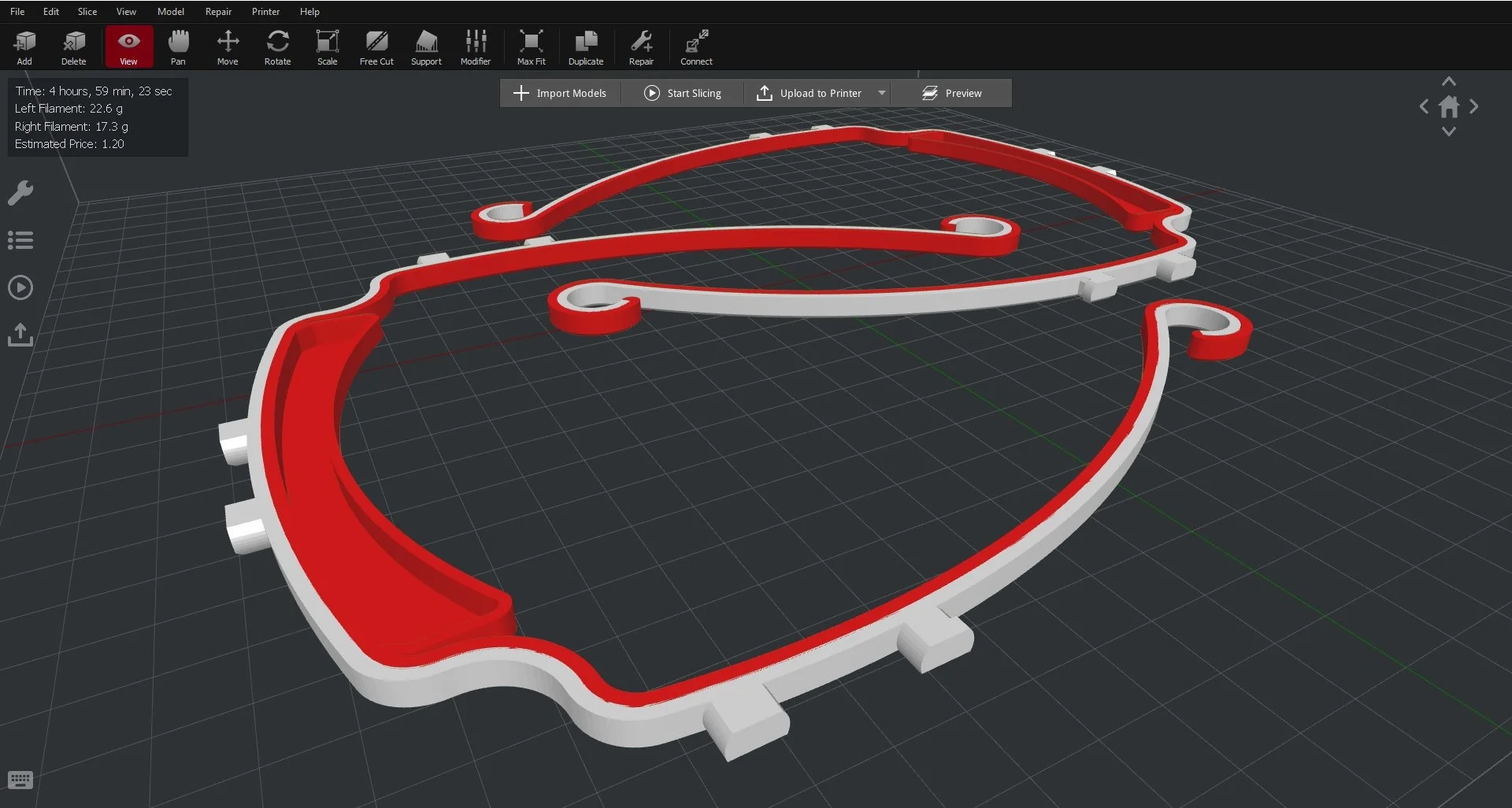Select the Add model tool

click(x=24, y=46)
